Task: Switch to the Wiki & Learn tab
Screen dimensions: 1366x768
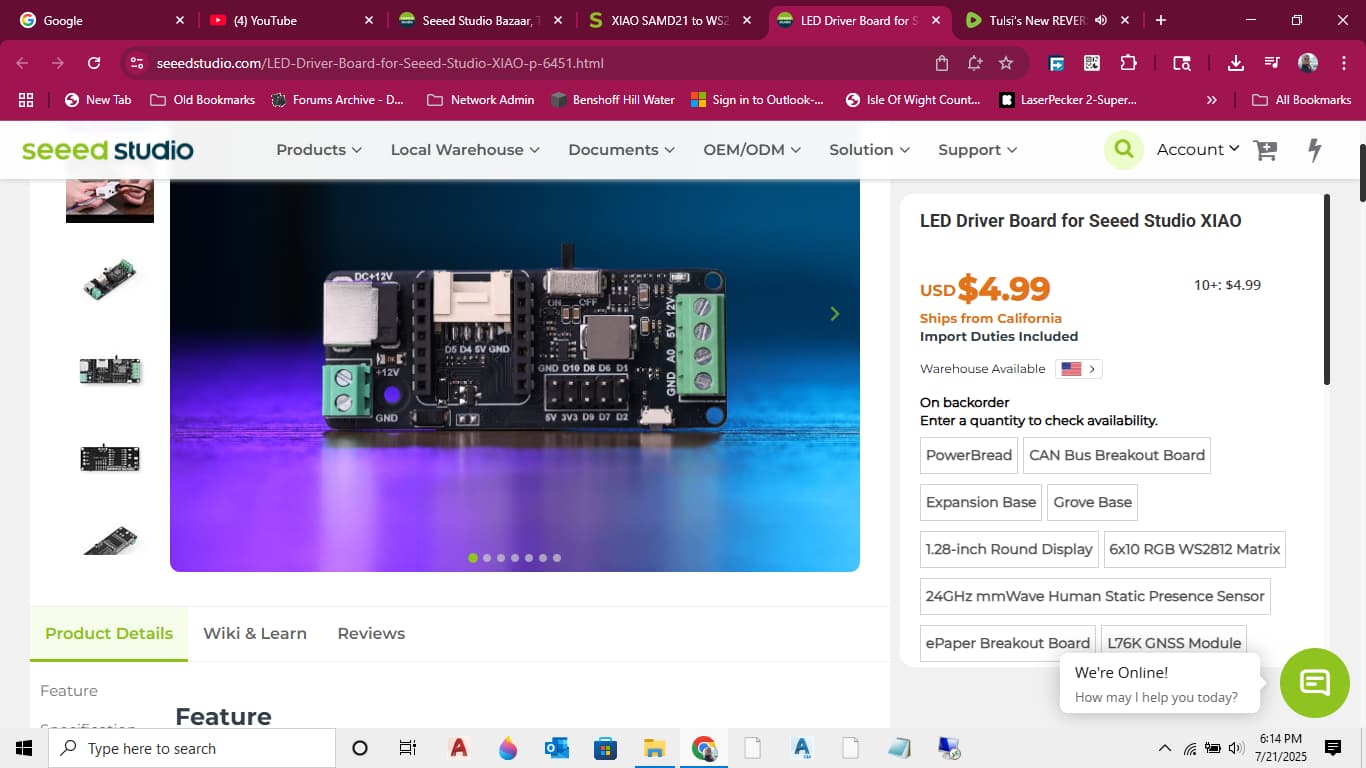Action: [255, 633]
